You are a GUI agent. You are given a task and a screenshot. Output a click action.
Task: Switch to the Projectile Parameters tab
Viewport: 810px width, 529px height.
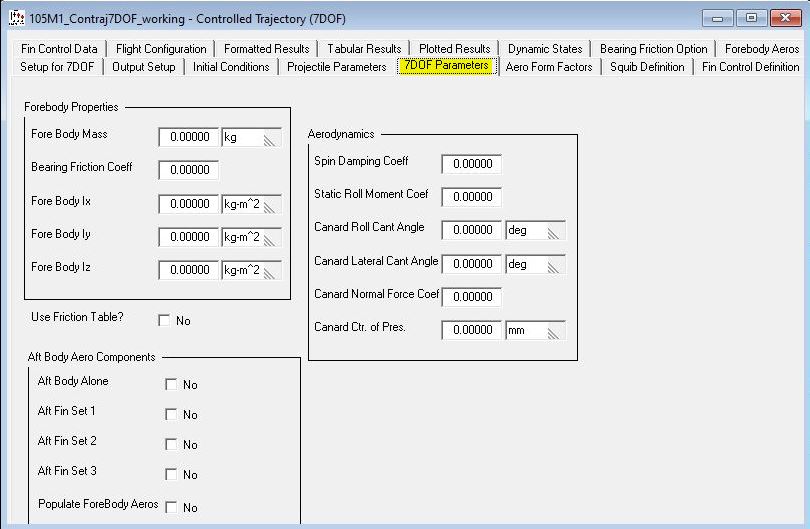[x=336, y=67]
